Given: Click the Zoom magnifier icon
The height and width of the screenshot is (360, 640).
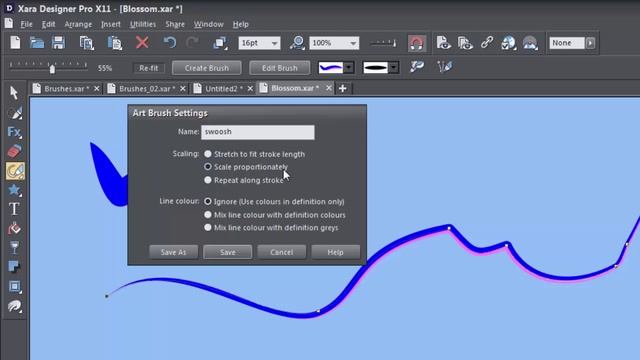Looking at the screenshot, I should point(298,43).
